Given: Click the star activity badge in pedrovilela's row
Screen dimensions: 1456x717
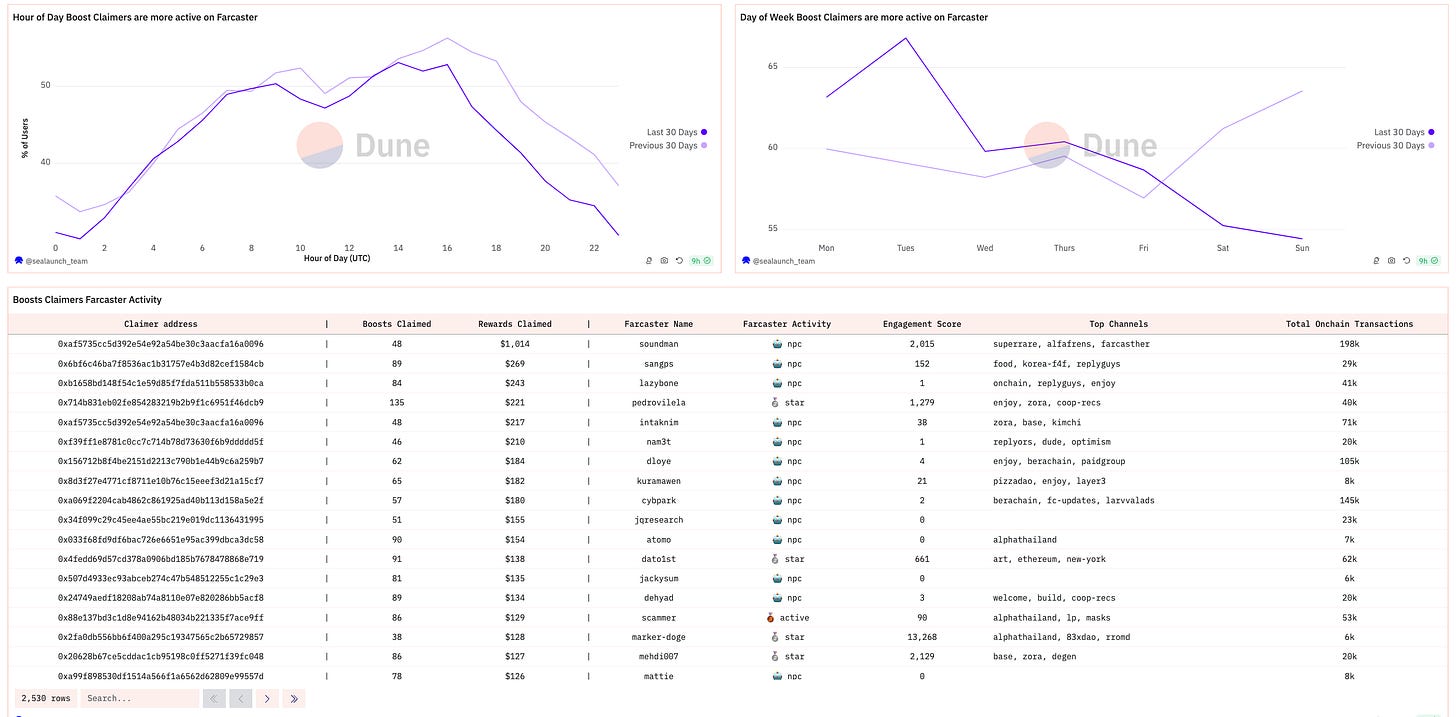Looking at the screenshot, I should click(x=788, y=402).
